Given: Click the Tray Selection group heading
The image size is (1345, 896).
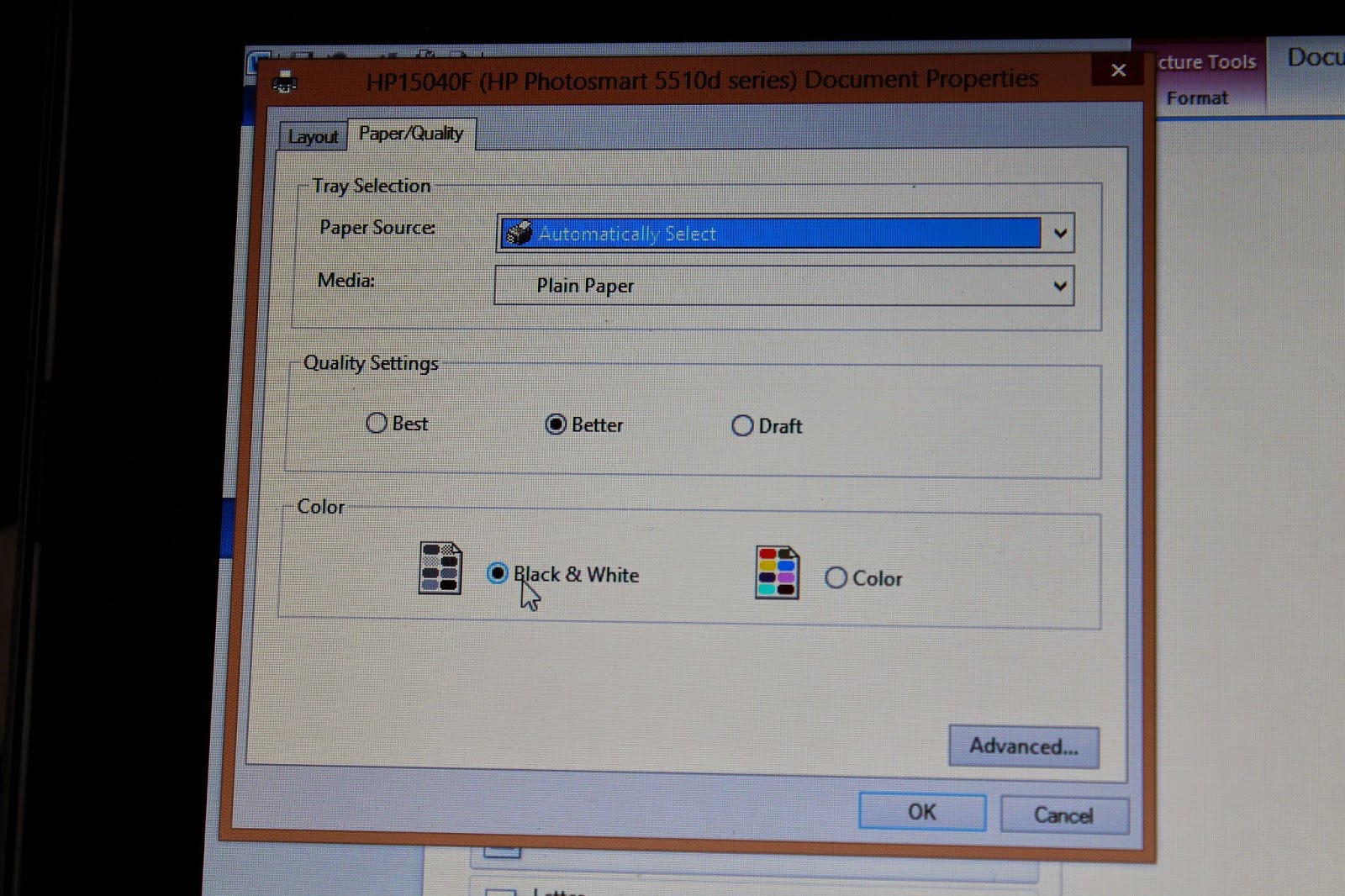Looking at the screenshot, I should 372,186.
